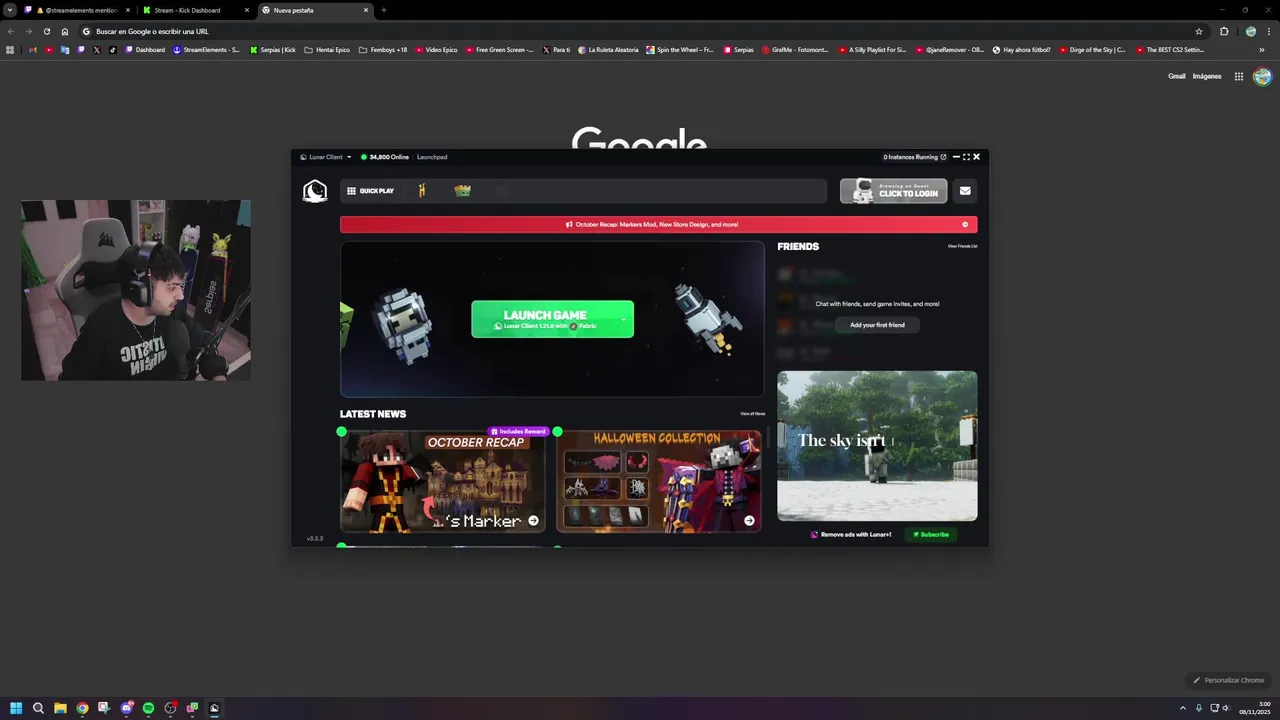Click the Click to Login button
This screenshot has height=720, width=1280.
[x=893, y=191]
